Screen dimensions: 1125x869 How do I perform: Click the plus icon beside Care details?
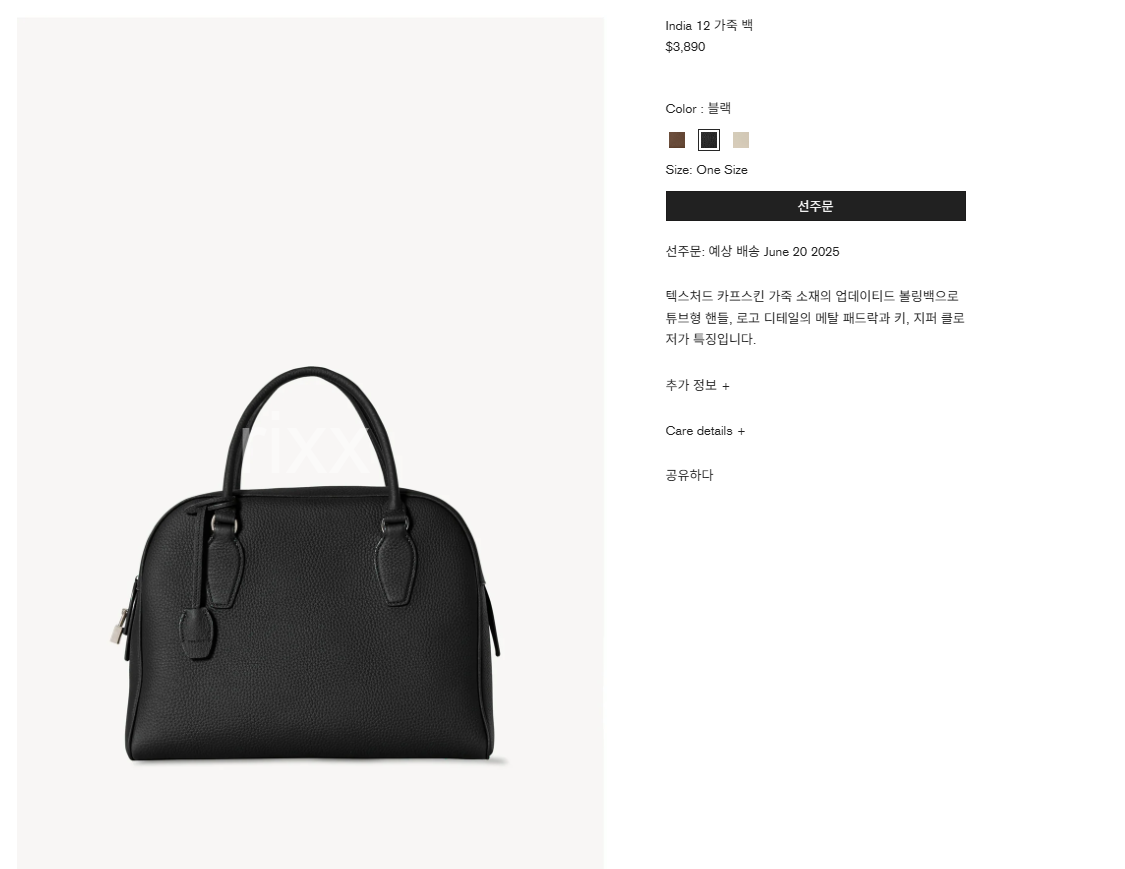point(741,431)
